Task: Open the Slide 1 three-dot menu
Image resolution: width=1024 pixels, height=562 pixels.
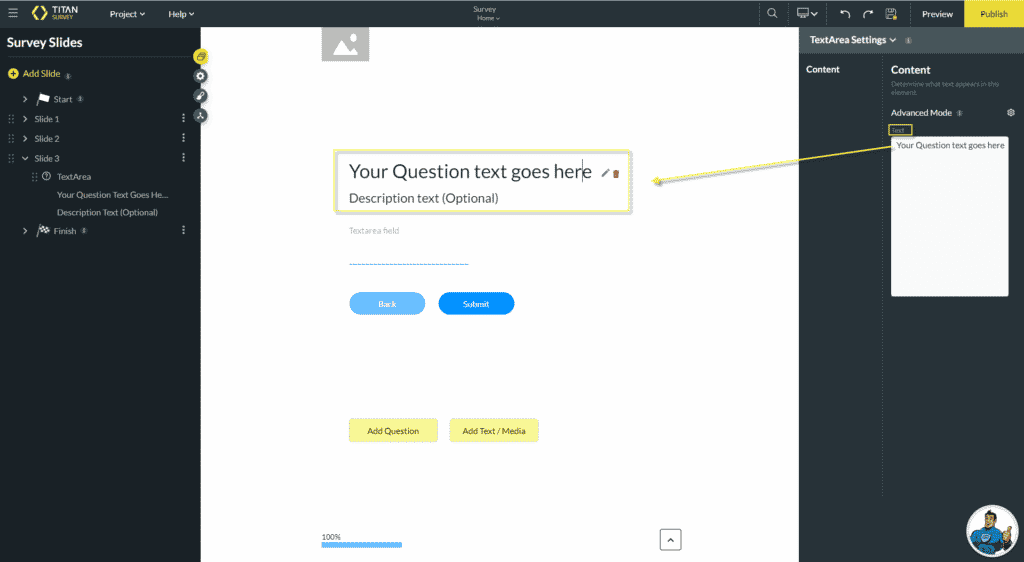Action: pyautogui.click(x=184, y=118)
